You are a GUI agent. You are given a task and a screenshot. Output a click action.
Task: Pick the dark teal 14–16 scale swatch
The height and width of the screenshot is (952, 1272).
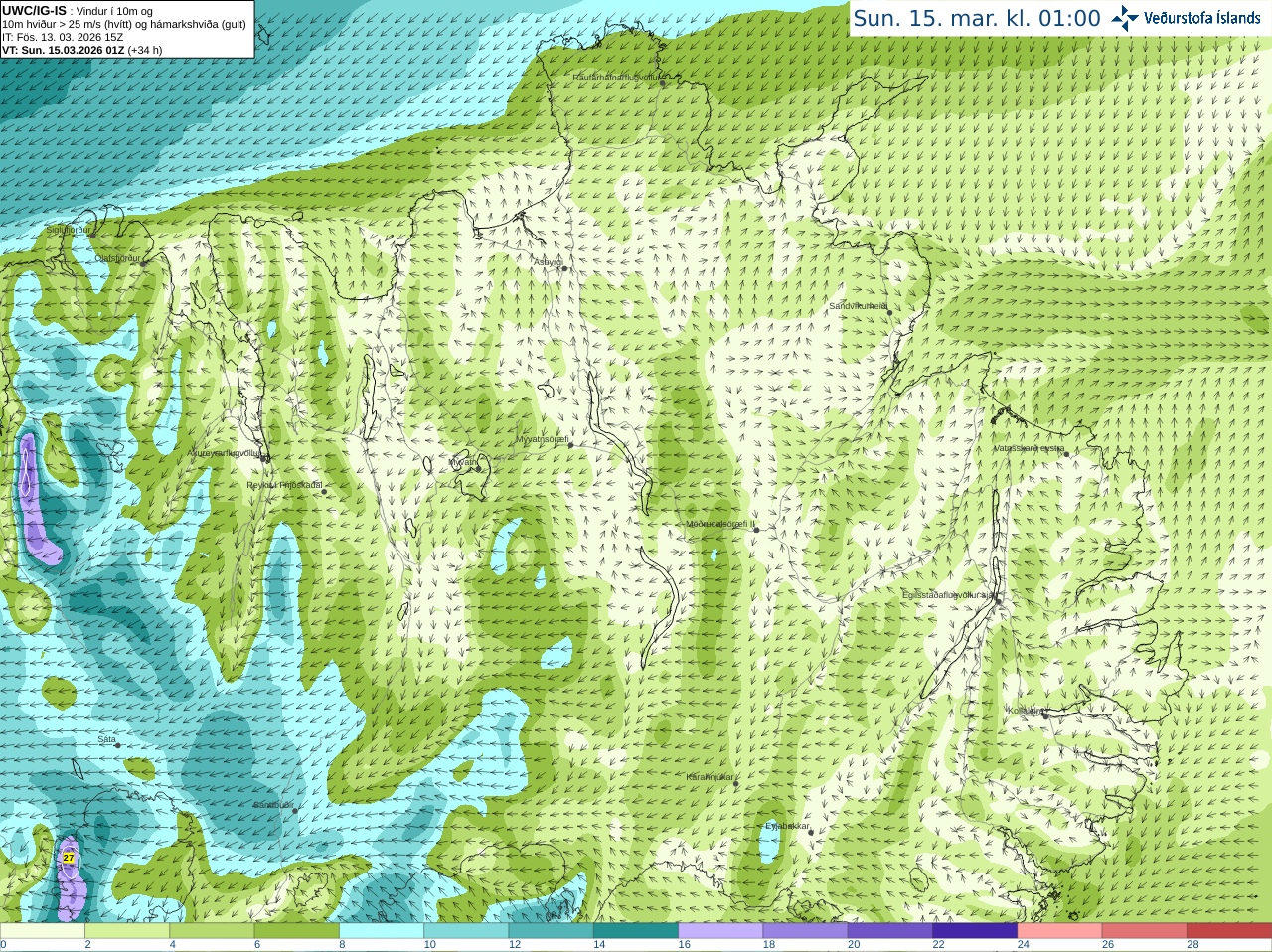click(x=636, y=931)
